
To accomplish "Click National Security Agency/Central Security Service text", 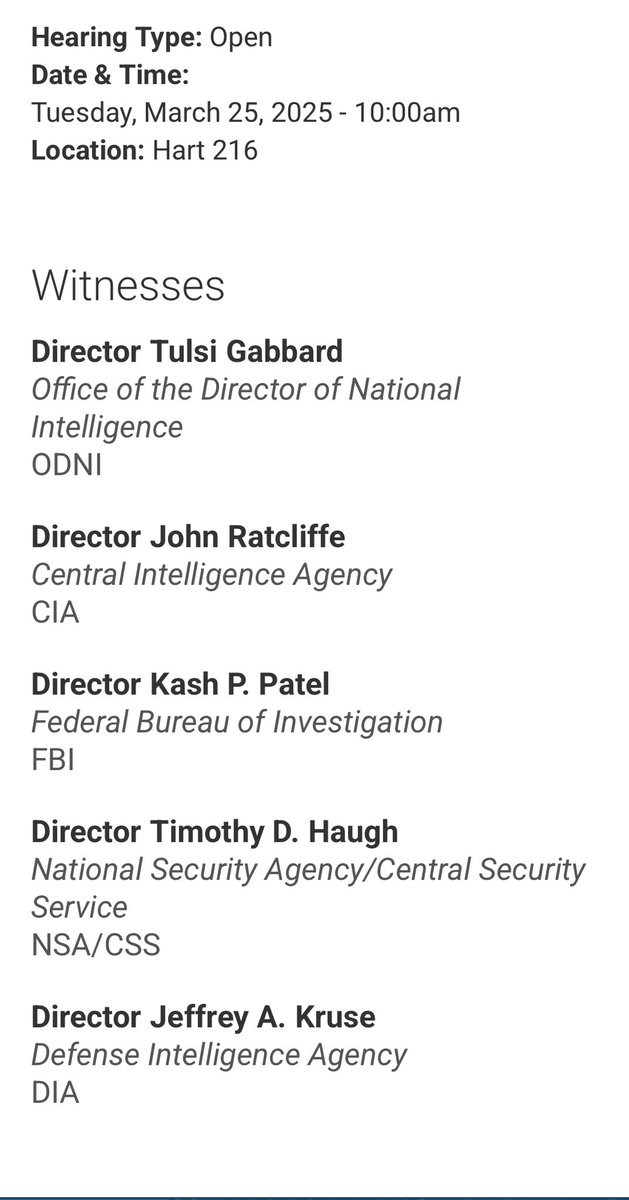I will (x=308, y=888).
